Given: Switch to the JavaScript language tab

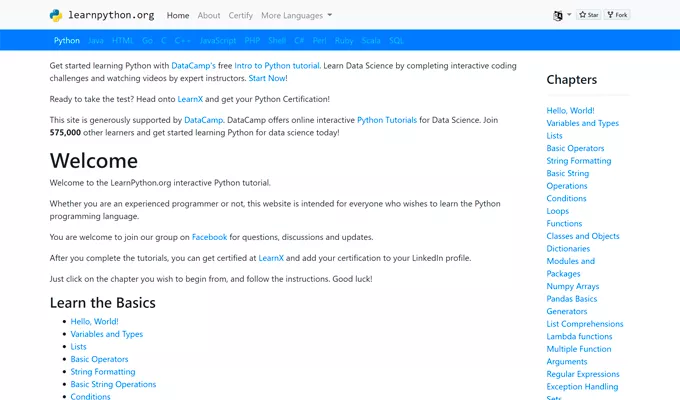Looking at the screenshot, I should tap(218, 41).
